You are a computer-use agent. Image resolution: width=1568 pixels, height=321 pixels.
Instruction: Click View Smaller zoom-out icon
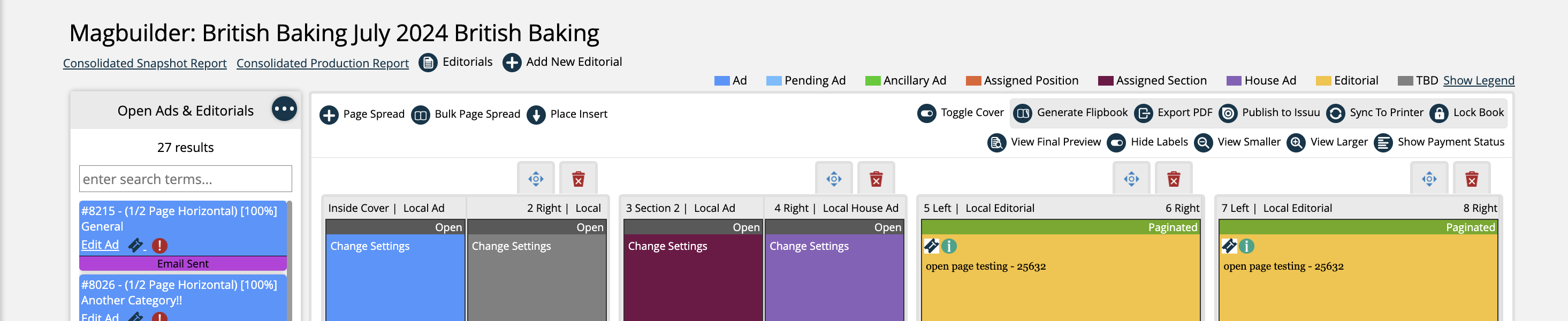(1204, 143)
